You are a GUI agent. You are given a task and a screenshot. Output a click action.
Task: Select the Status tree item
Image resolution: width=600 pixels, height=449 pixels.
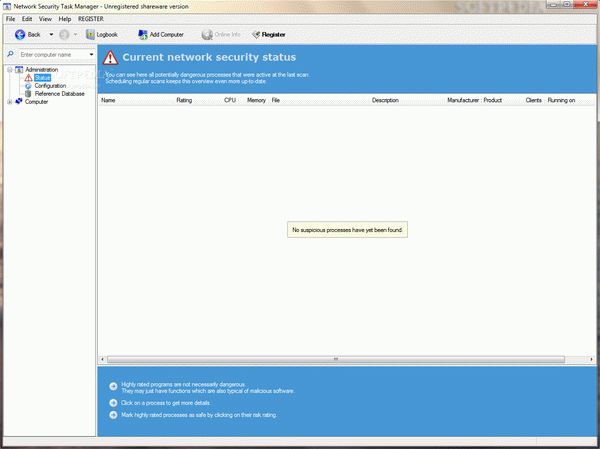pos(42,78)
